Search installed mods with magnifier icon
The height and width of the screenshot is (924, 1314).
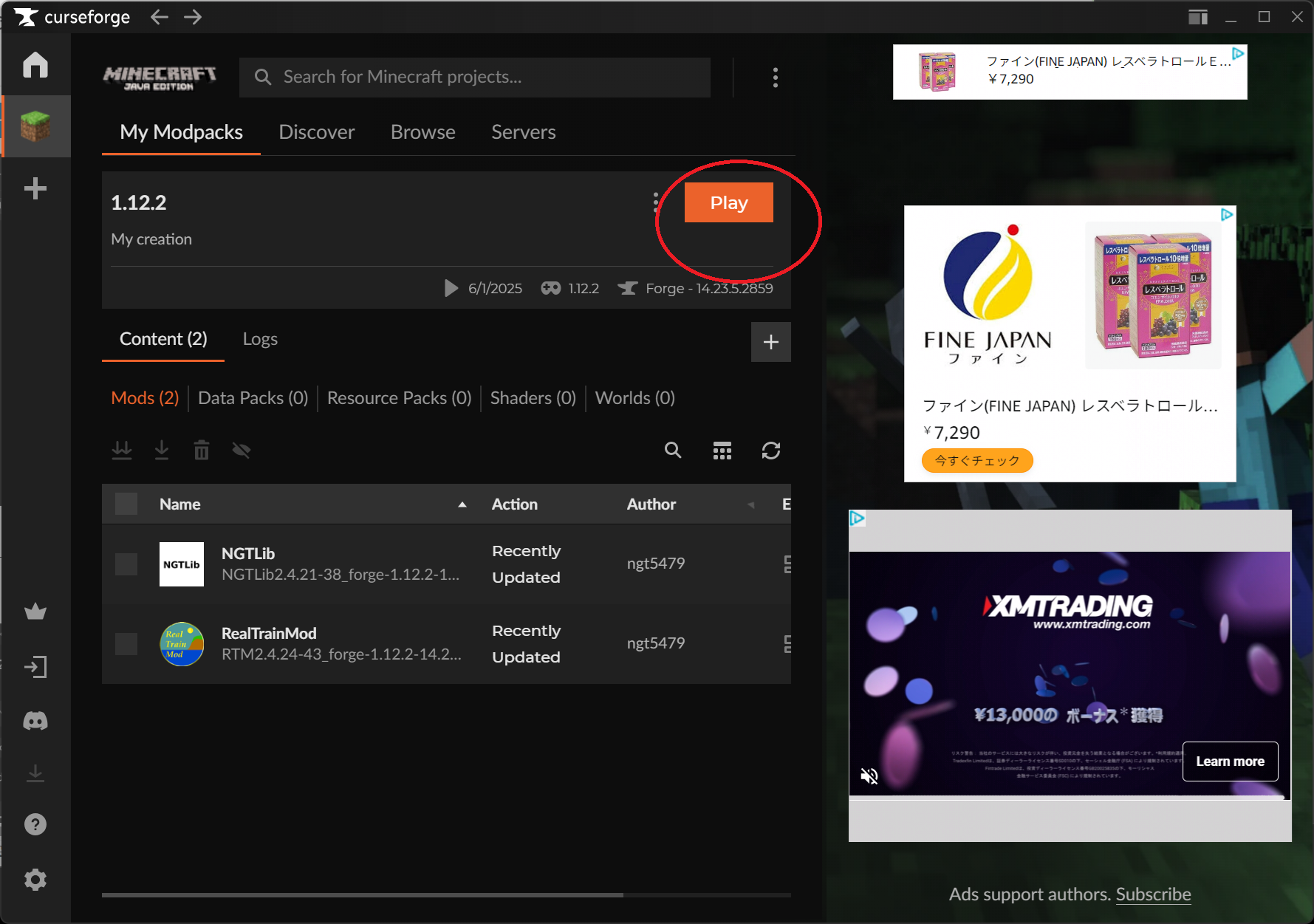tap(673, 450)
